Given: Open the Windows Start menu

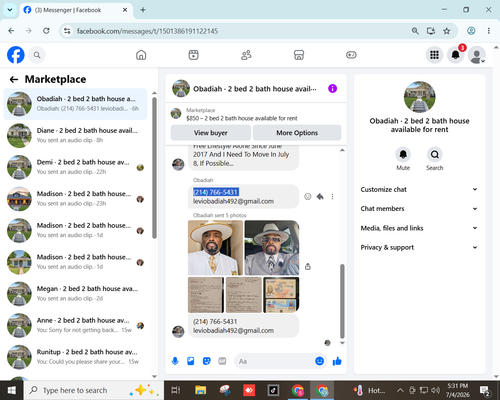Looking at the screenshot, I should [x=12, y=390].
